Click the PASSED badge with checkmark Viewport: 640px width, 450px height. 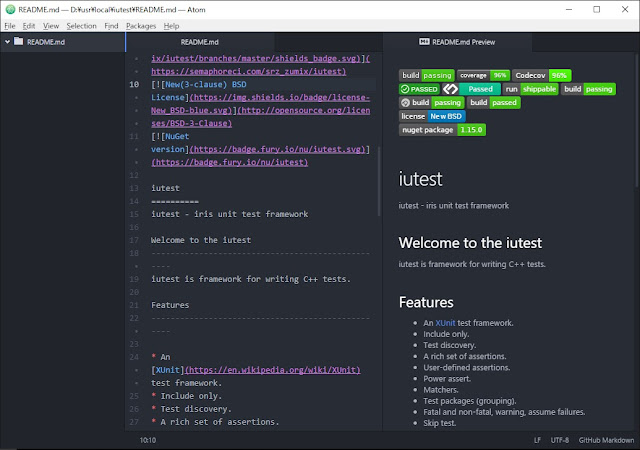[419, 89]
